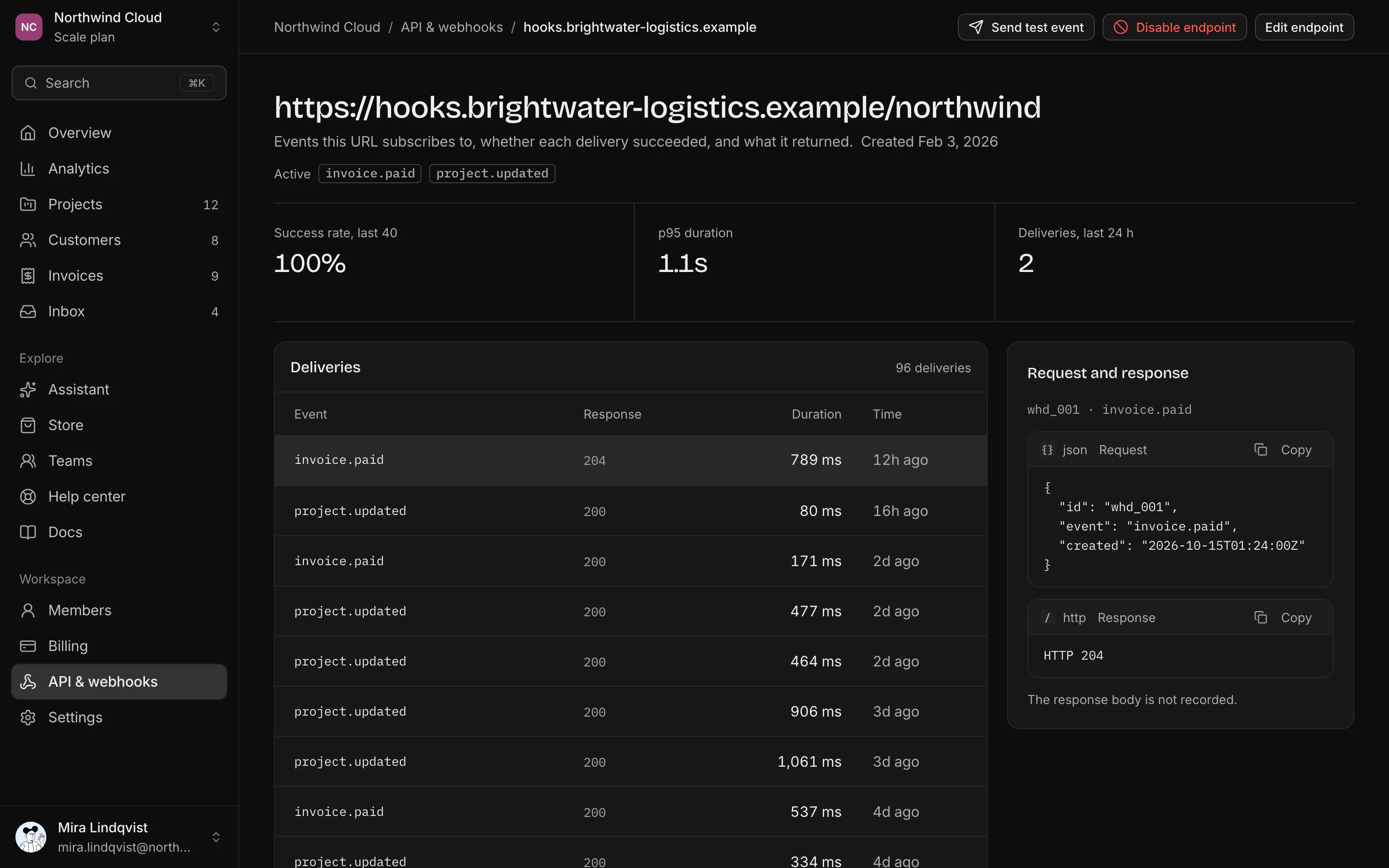Click the copy icon for the Request block

(x=1260, y=449)
